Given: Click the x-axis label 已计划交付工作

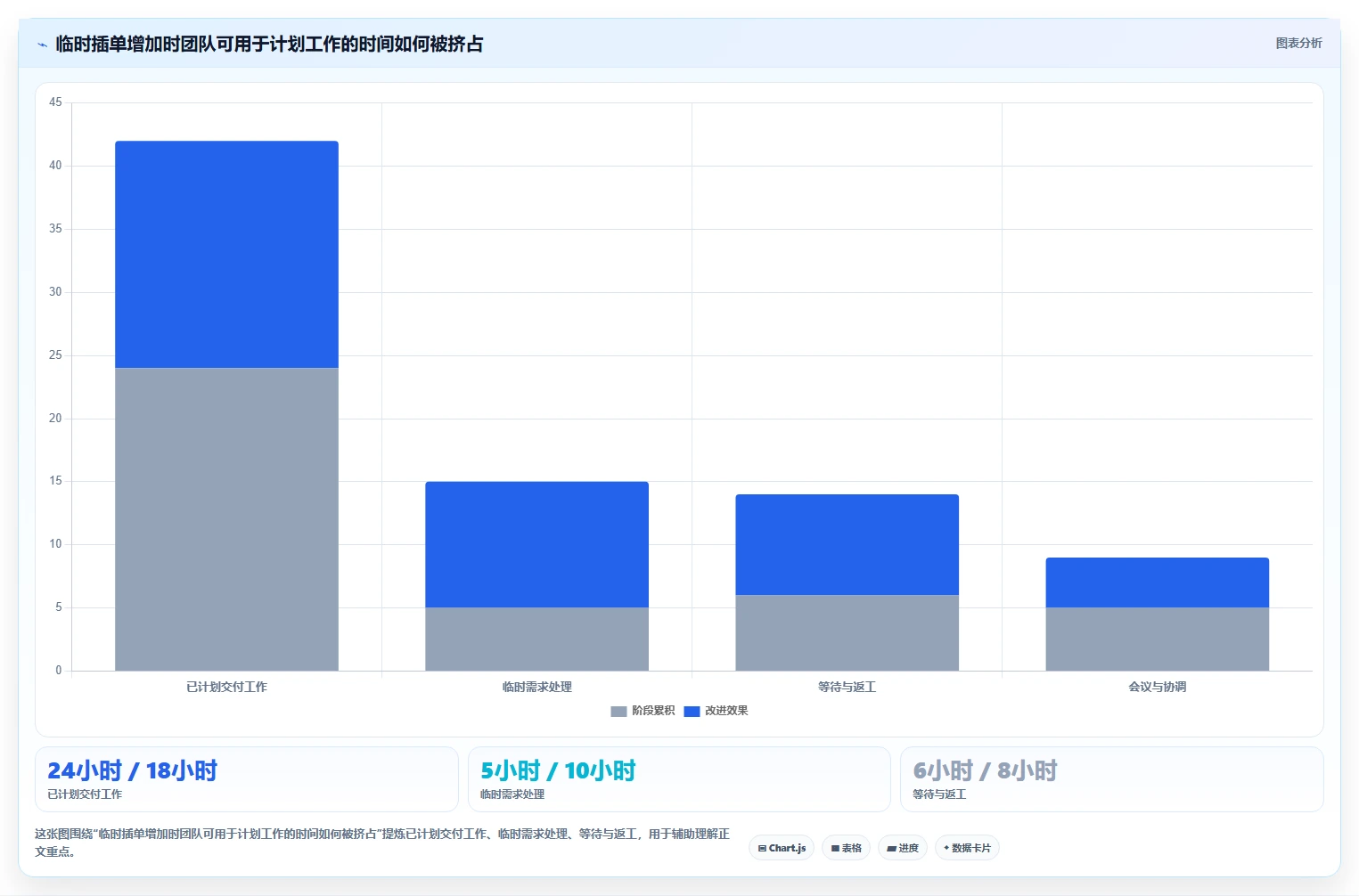Looking at the screenshot, I should tap(226, 687).
